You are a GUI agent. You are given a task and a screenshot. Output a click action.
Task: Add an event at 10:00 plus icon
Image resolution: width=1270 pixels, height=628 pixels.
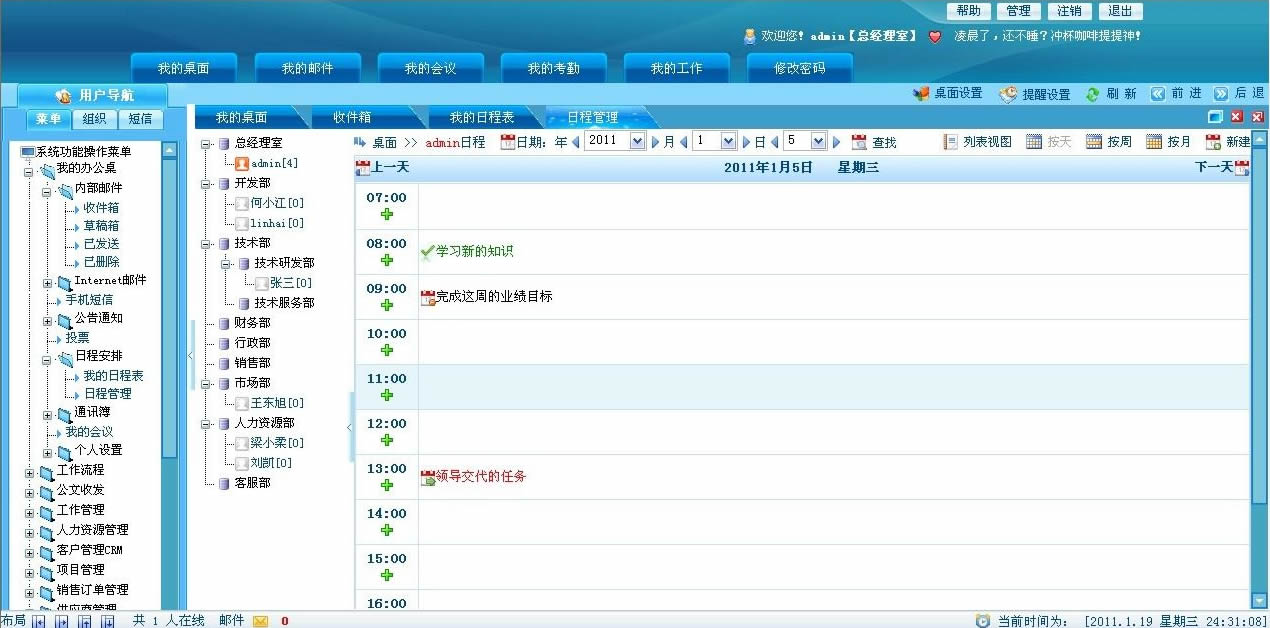pos(387,350)
